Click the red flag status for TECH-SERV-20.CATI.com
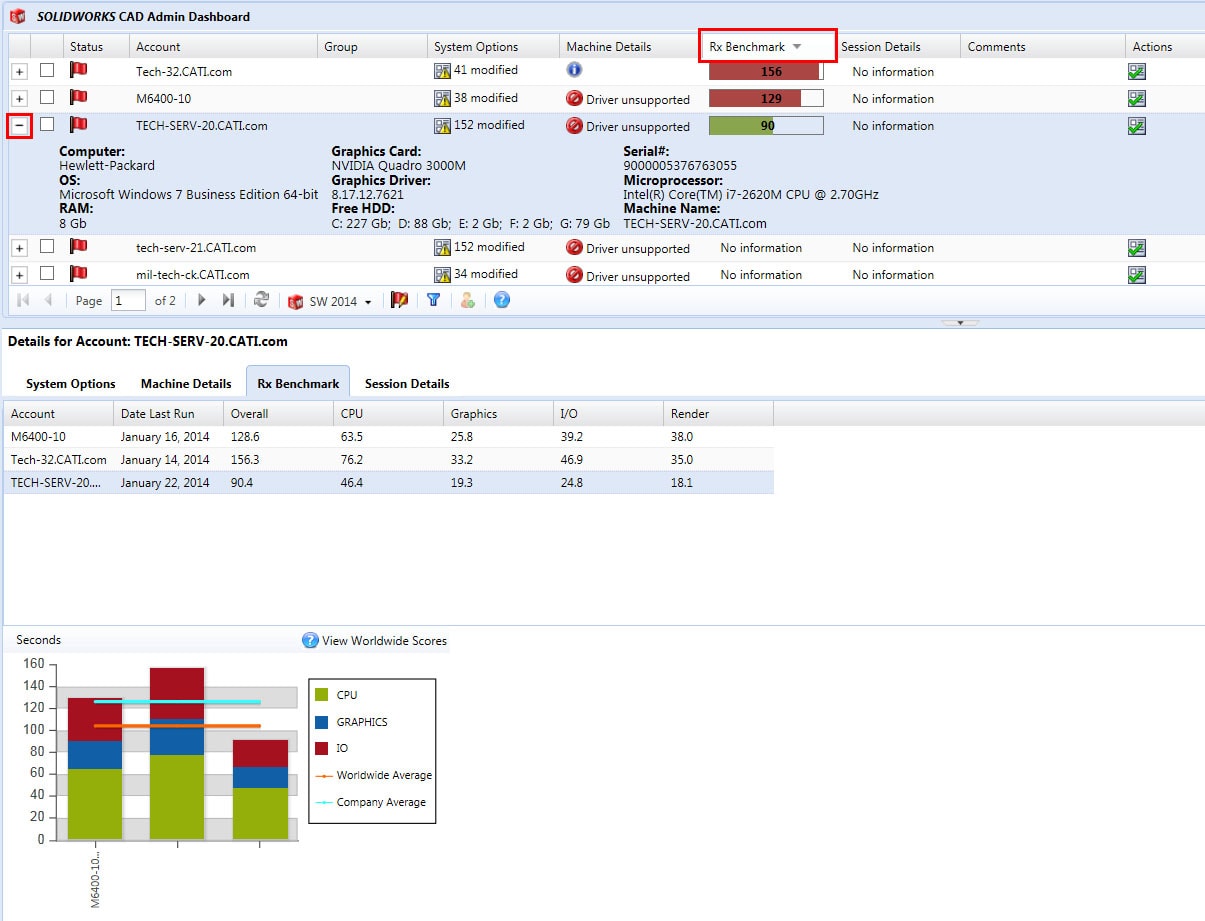 coord(78,124)
